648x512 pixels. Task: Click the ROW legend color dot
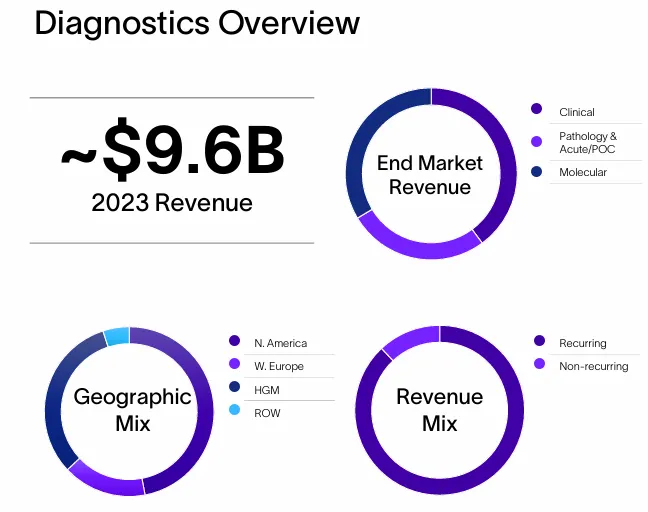234,410
